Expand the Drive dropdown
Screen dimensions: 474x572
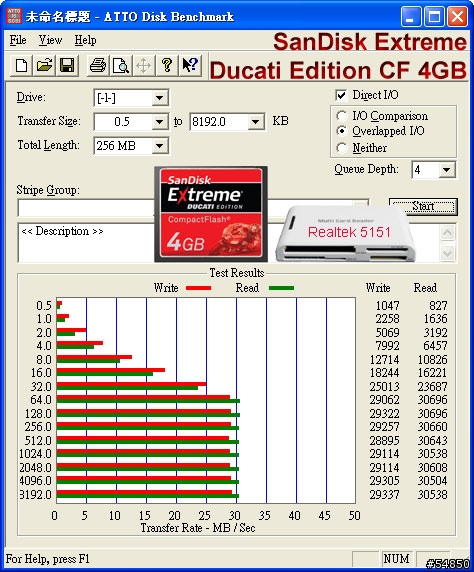[x=159, y=98]
